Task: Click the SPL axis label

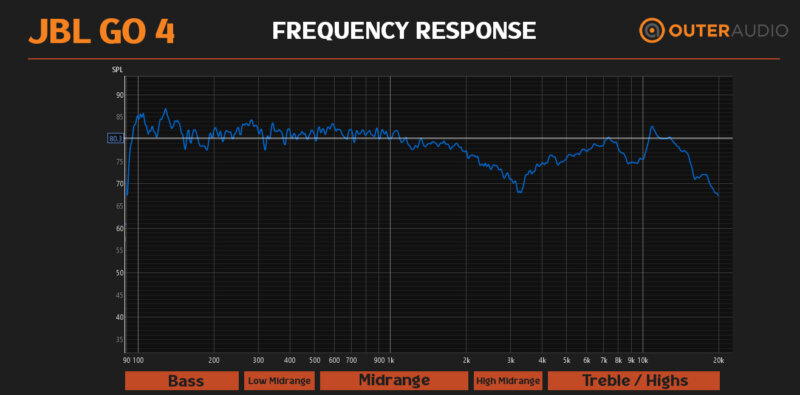Action: (x=117, y=70)
